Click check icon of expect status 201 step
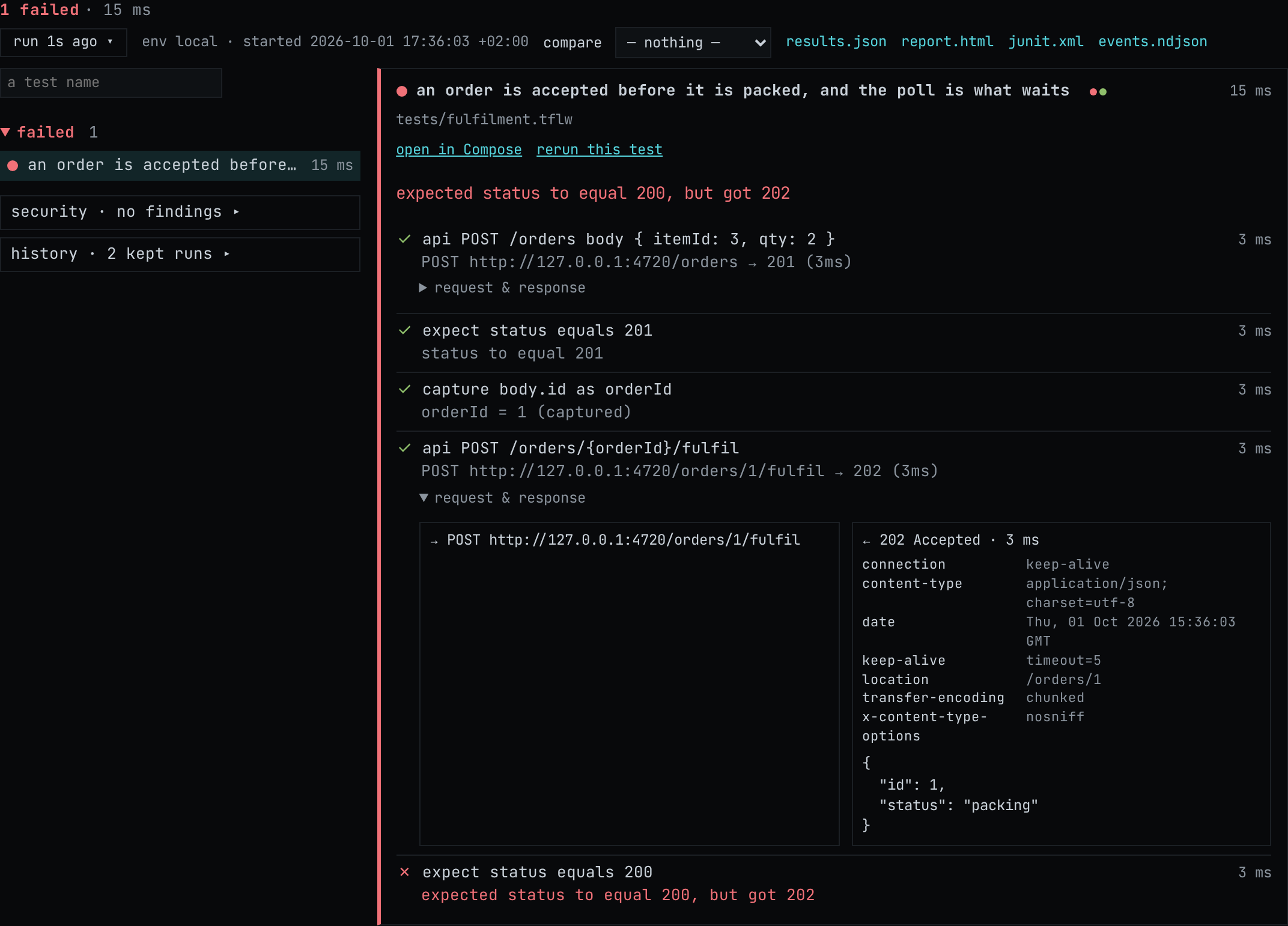This screenshot has width=1288, height=926. pyautogui.click(x=405, y=330)
